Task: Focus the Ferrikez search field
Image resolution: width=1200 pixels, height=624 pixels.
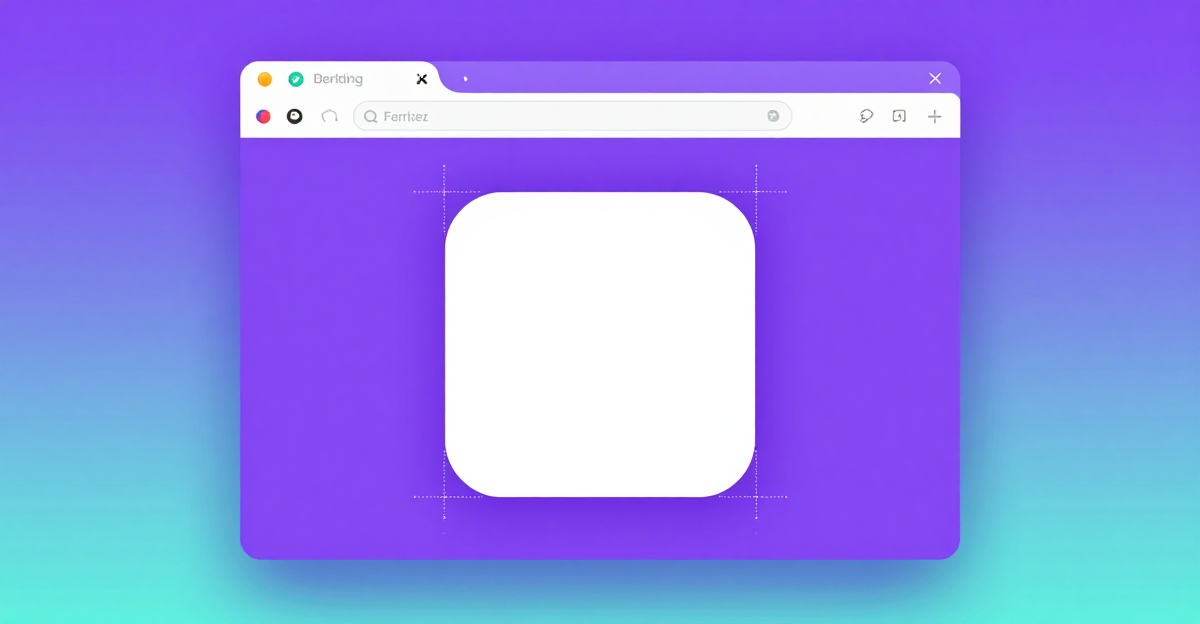Action: click(573, 116)
